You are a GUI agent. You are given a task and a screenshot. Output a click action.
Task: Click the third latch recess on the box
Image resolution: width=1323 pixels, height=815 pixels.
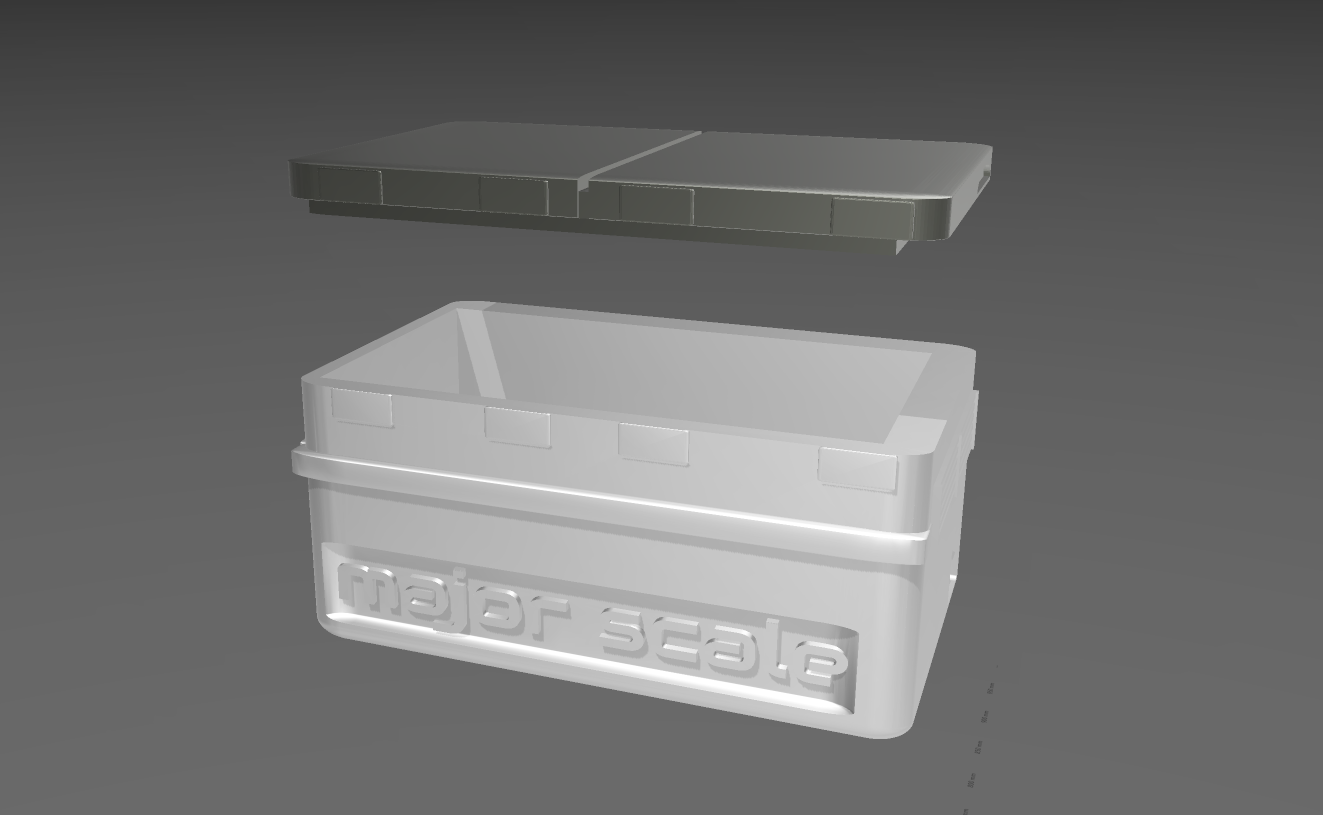pyautogui.click(x=652, y=442)
